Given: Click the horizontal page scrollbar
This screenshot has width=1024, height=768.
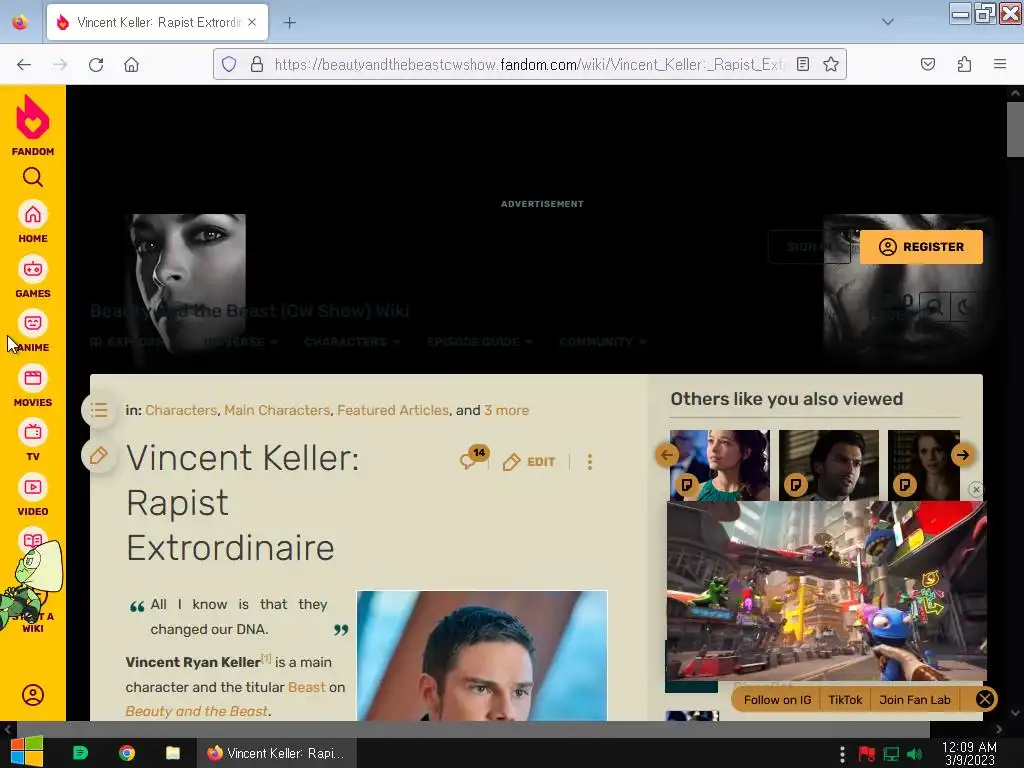Looking at the screenshot, I should click(x=473, y=729).
